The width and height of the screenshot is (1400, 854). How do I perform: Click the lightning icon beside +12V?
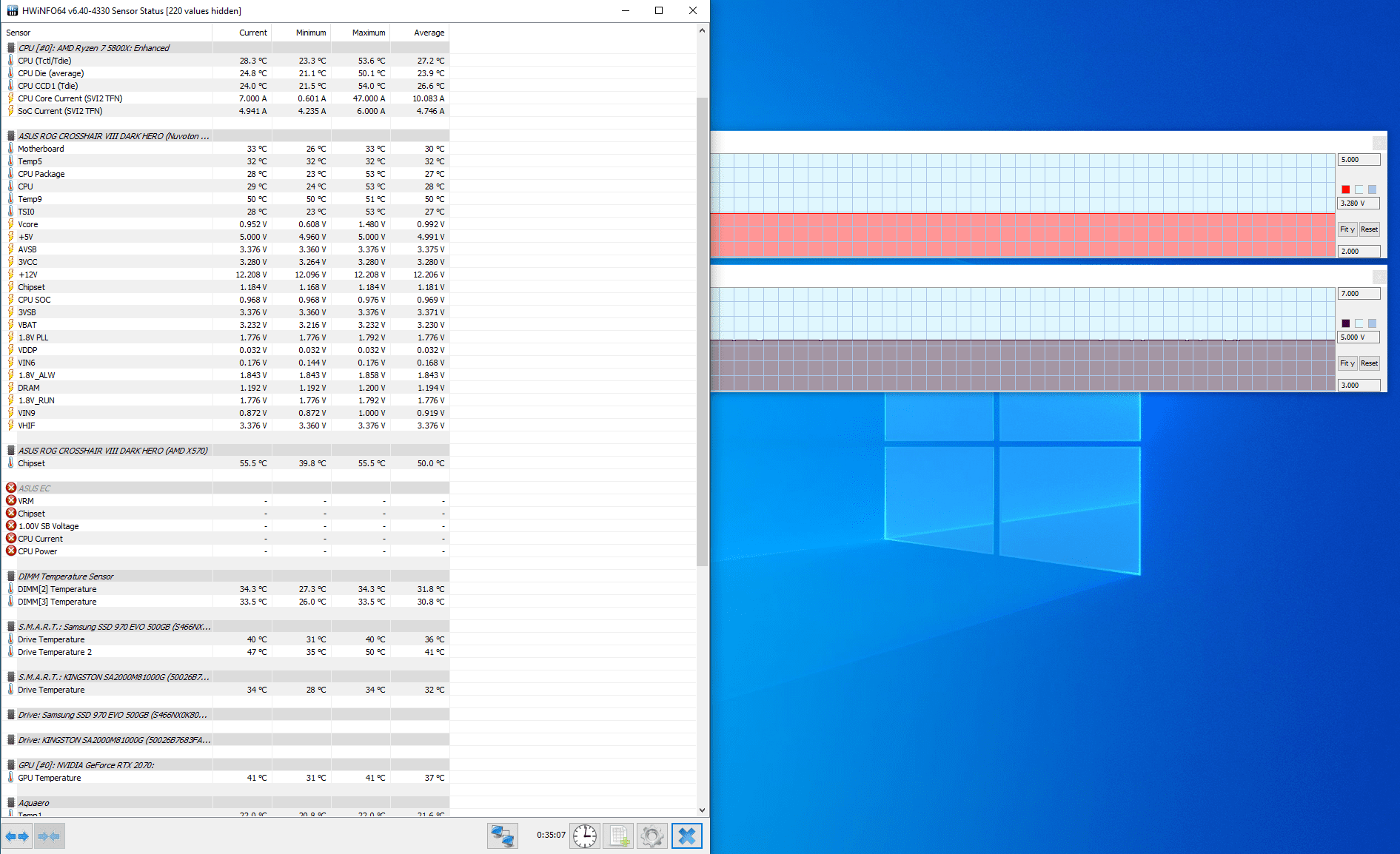[x=11, y=275]
